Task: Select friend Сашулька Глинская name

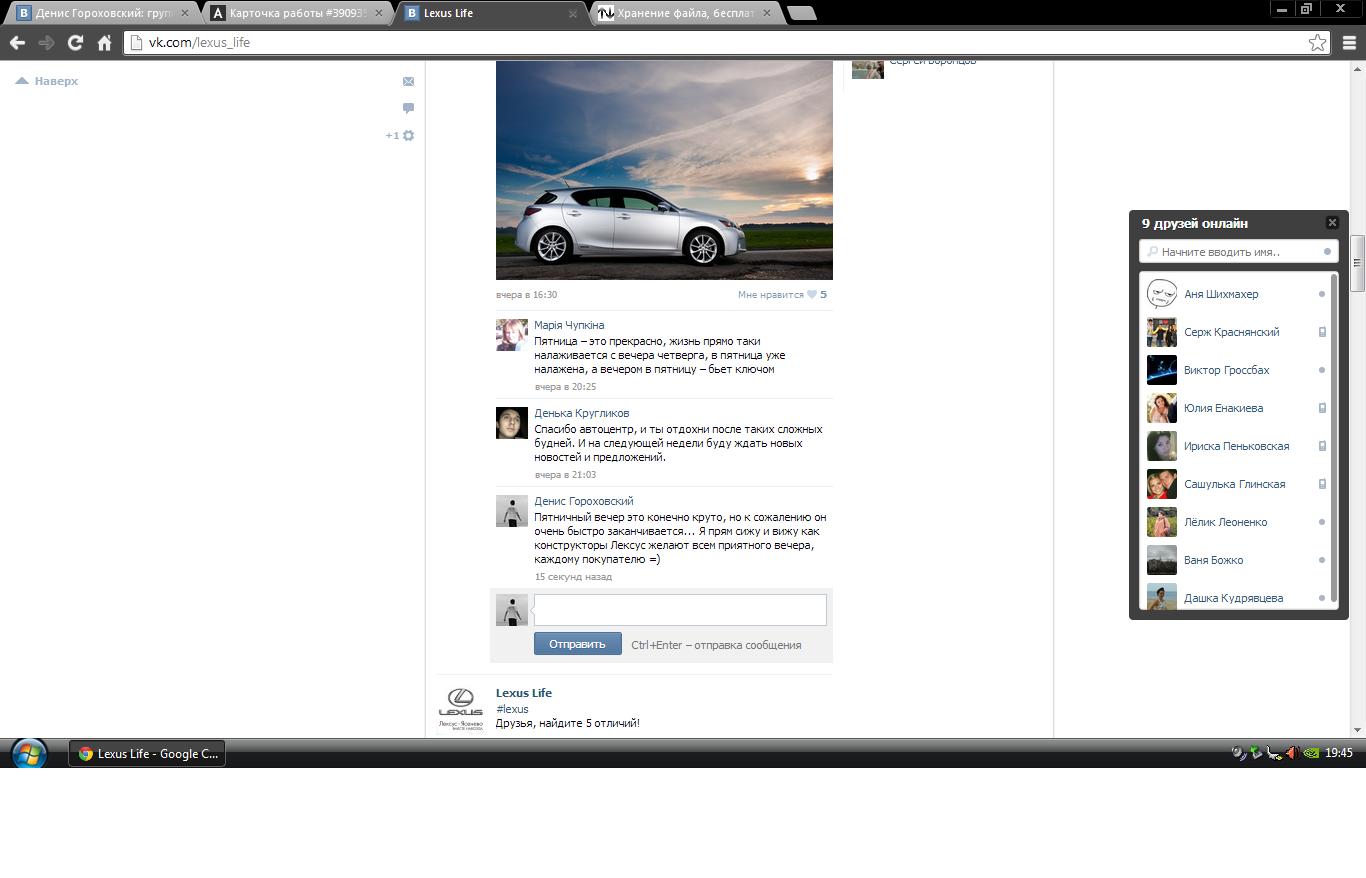Action: pyautogui.click(x=1235, y=484)
